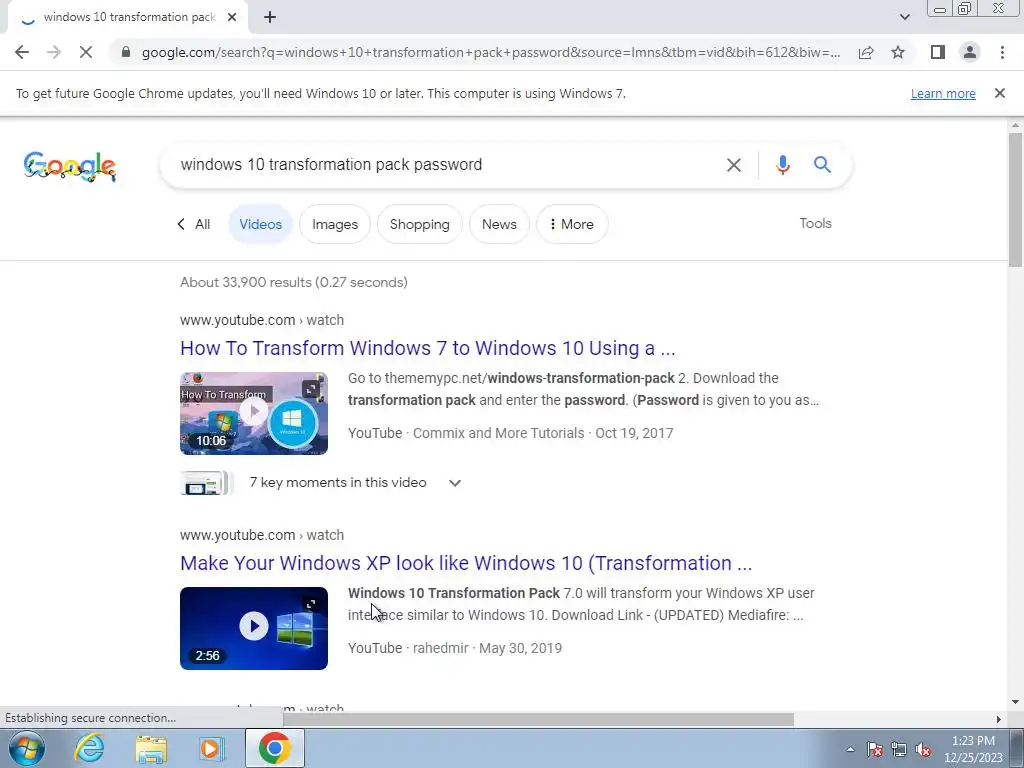Open How To Transform Windows 7 result
Image resolution: width=1024 pixels, height=768 pixels.
click(428, 348)
